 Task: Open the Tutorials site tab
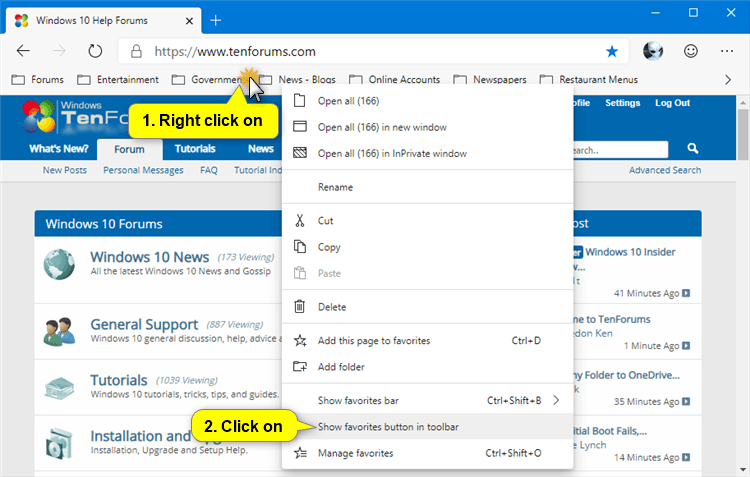[x=195, y=149]
